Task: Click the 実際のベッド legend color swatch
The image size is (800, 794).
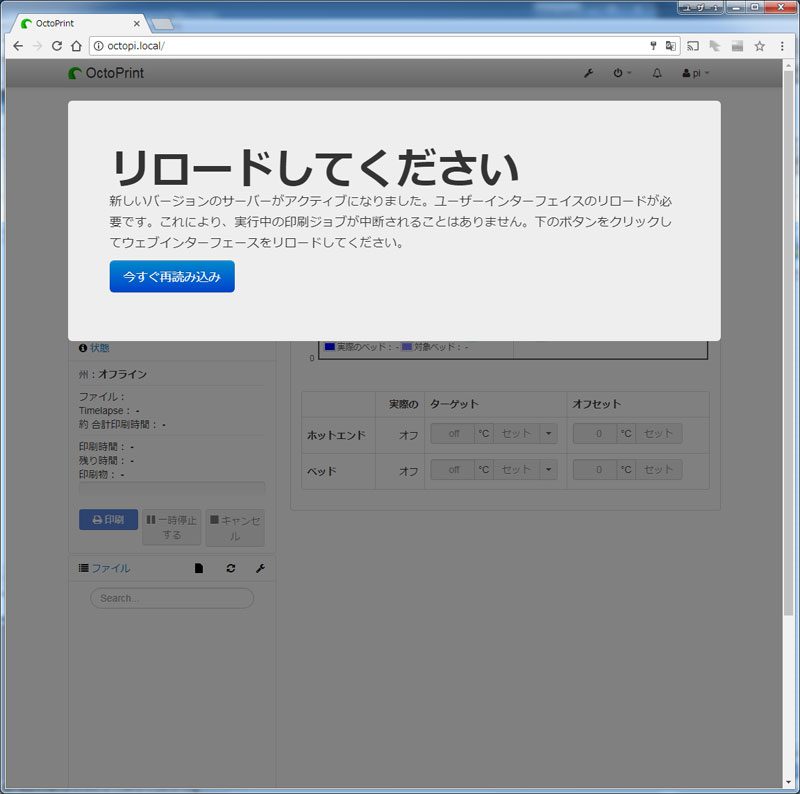Action: pos(330,346)
